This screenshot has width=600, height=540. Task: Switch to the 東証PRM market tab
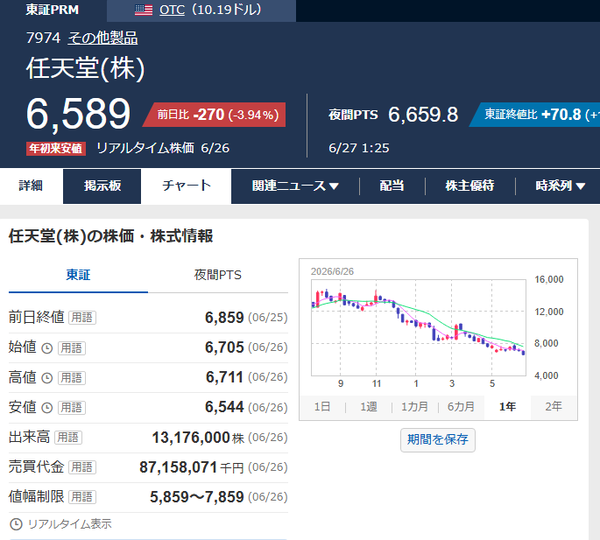(52, 10)
